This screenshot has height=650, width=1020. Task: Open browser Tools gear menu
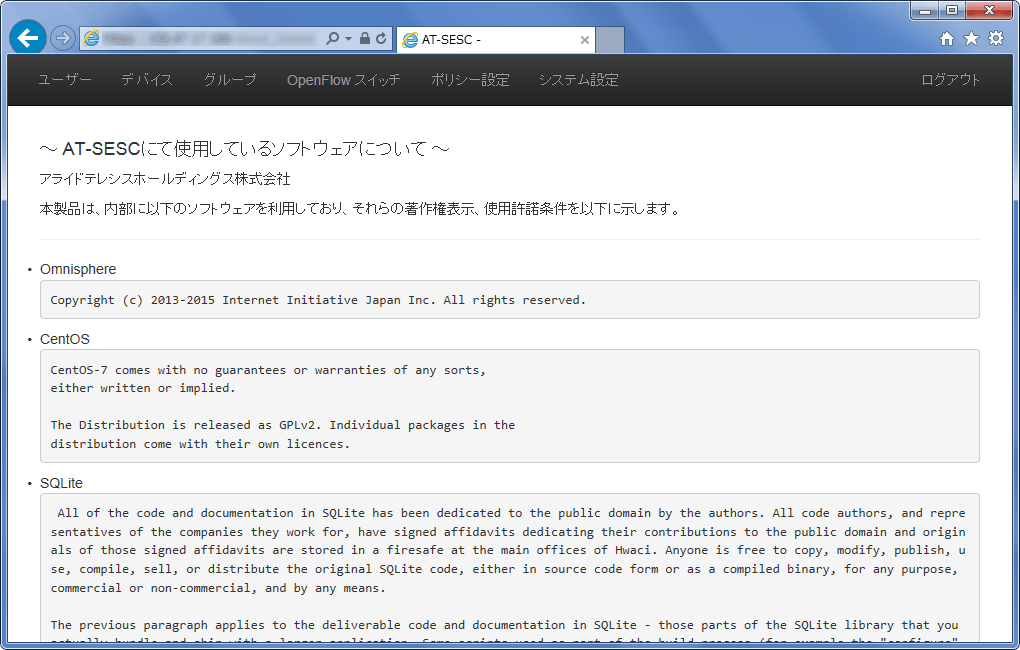coord(996,39)
